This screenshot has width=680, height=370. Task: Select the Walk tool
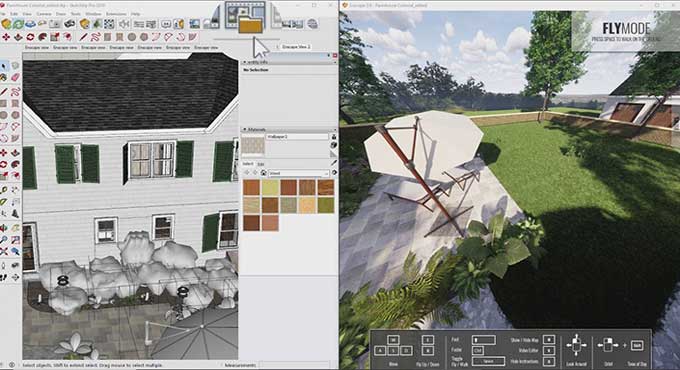click(x=4, y=278)
